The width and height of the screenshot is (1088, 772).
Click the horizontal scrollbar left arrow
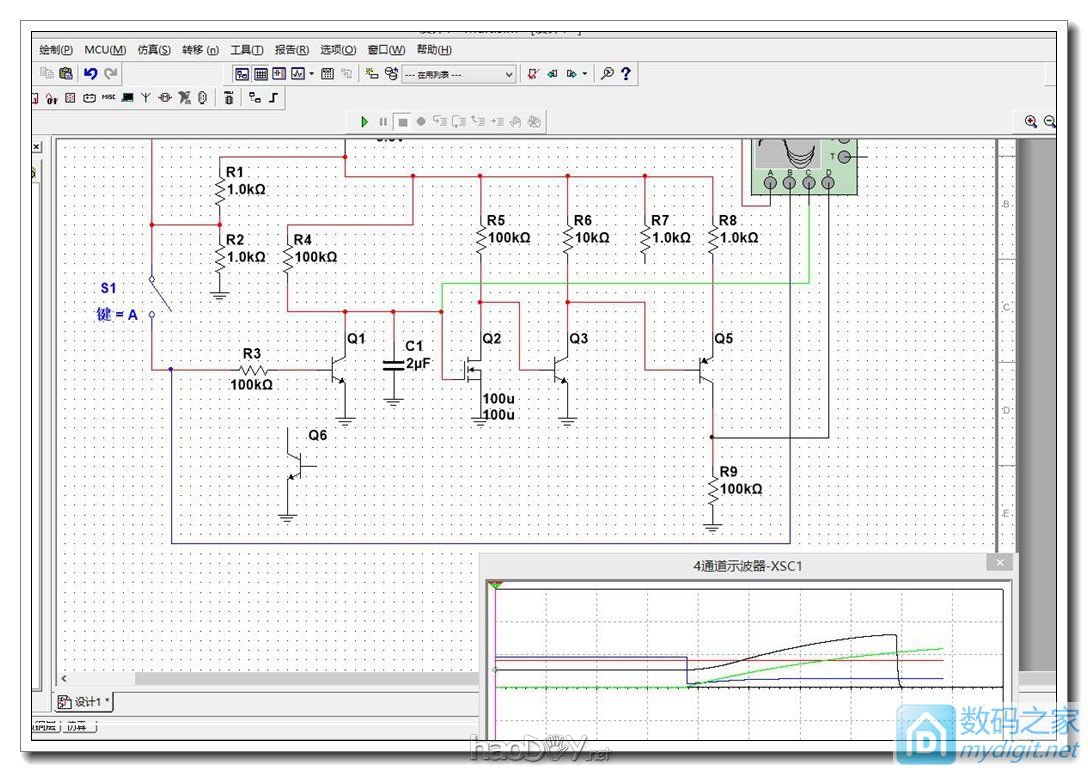(65, 679)
